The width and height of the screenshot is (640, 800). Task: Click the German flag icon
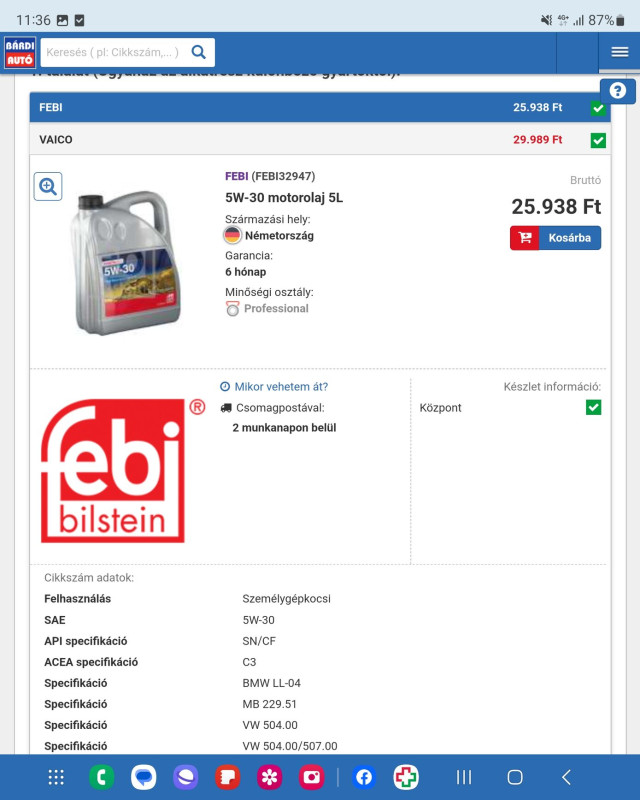pyautogui.click(x=232, y=235)
